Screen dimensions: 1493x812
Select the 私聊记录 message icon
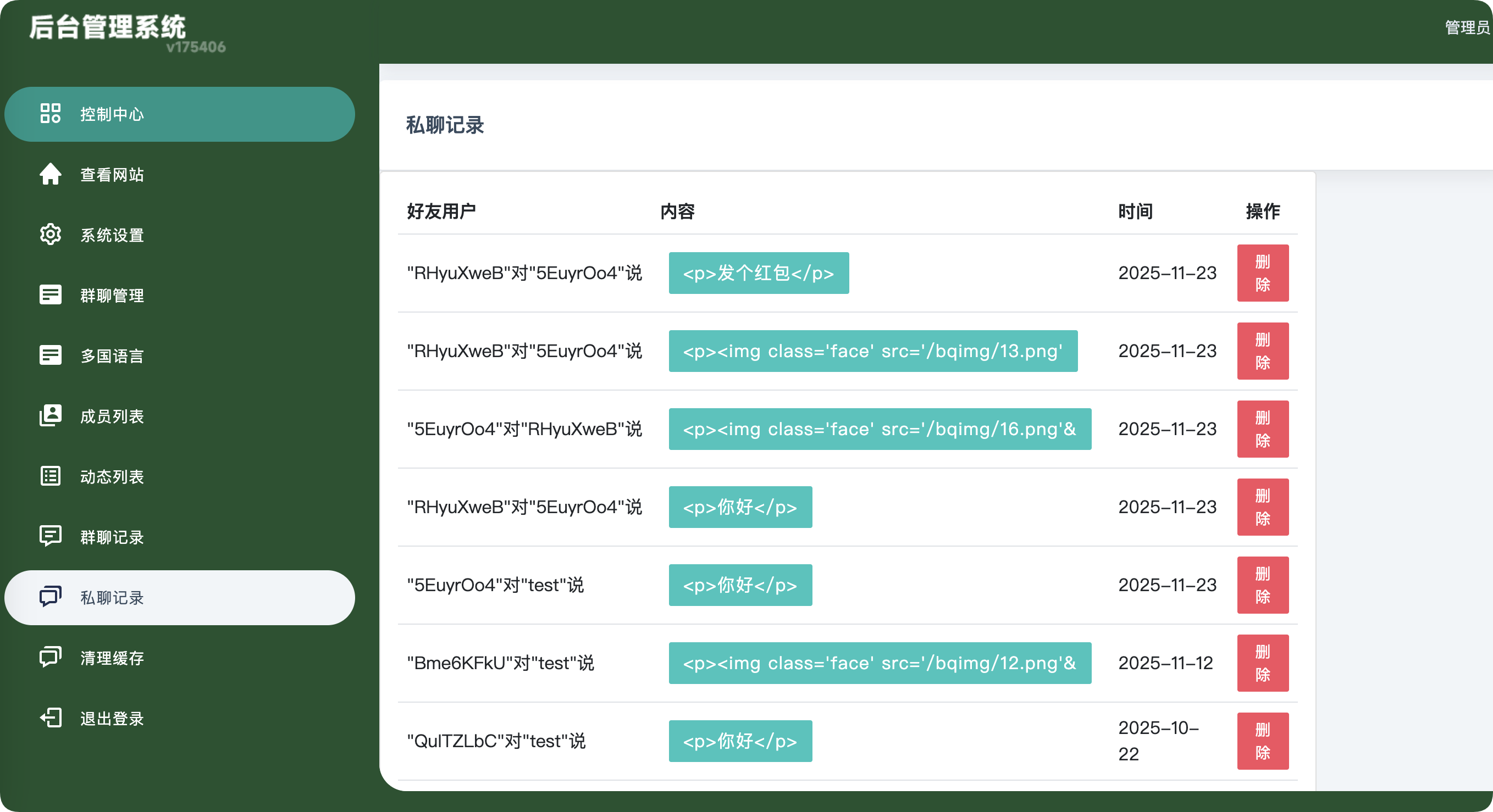tap(51, 597)
